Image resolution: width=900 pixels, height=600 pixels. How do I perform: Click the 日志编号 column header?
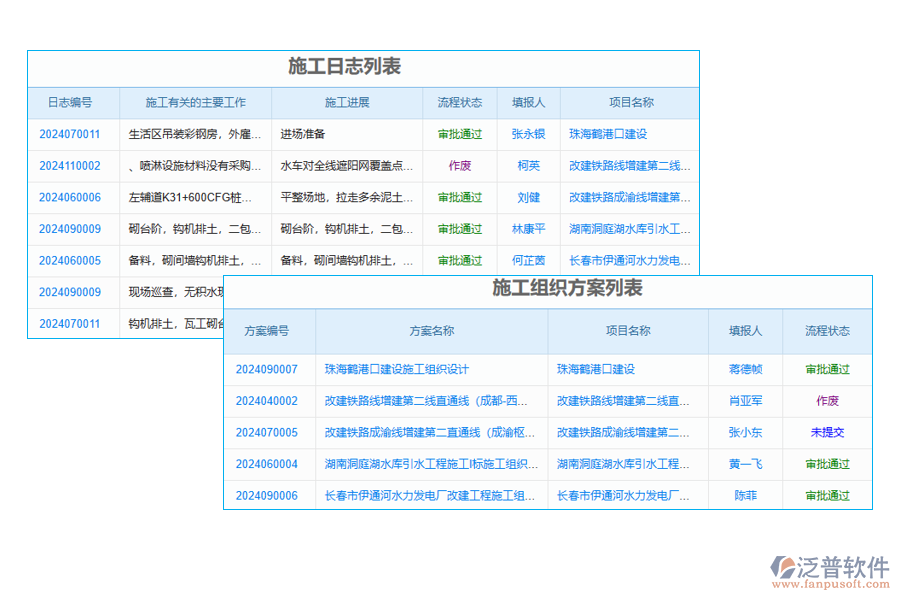click(x=70, y=102)
